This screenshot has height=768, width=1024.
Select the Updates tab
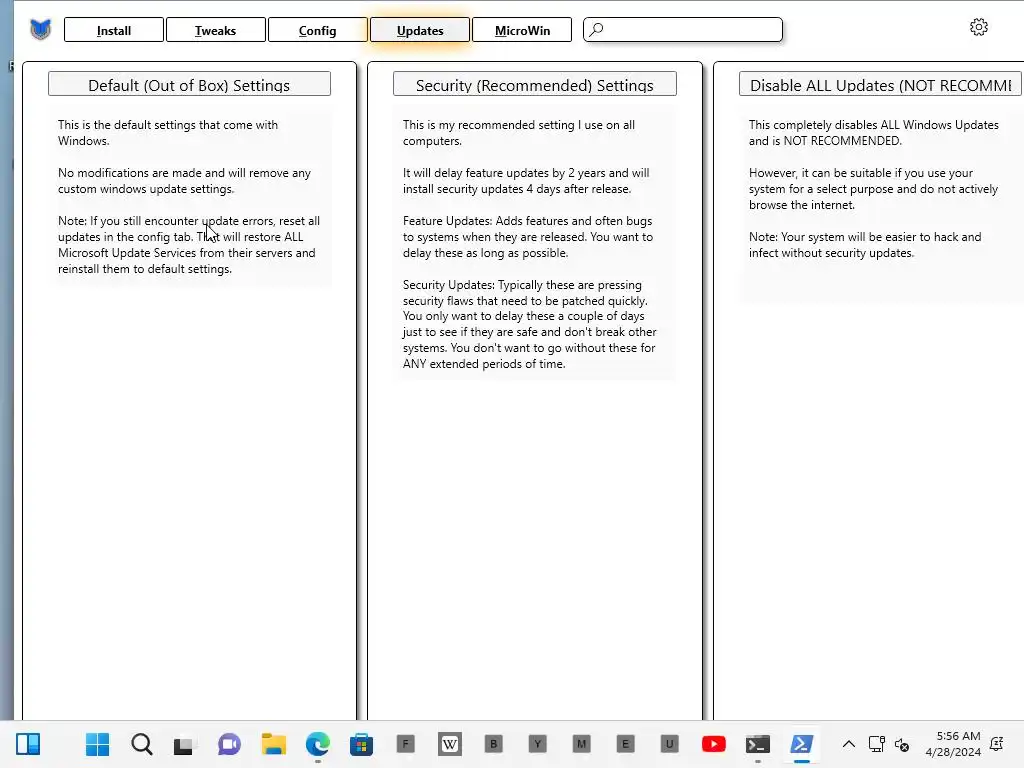[420, 30]
